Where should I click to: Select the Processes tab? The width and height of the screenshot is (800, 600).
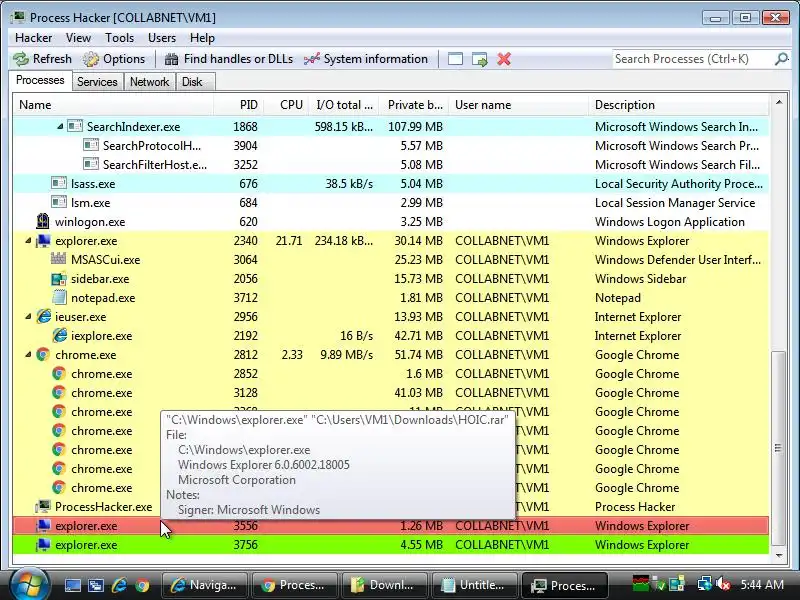click(x=40, y=81)
